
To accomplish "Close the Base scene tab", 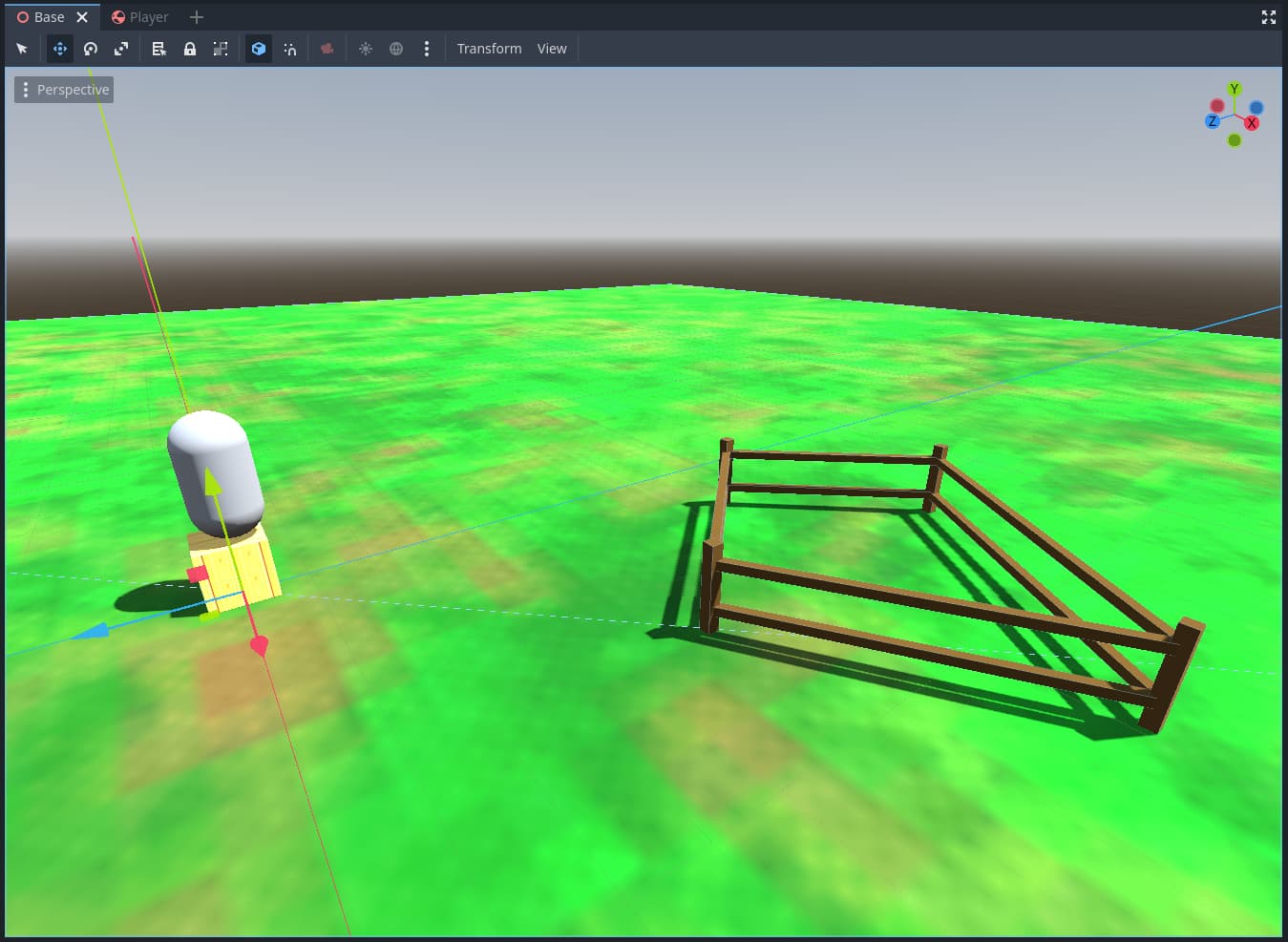I will [82, 17].
